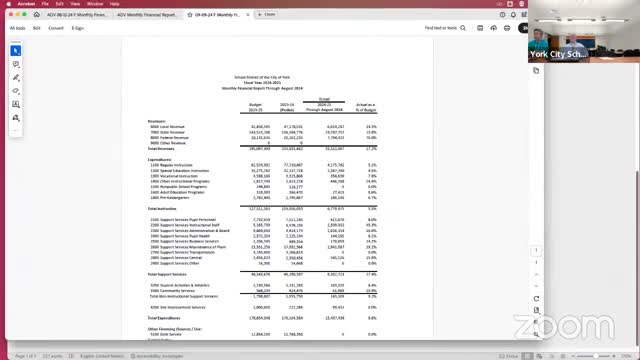Click Total Support Services row label
The height and width of the screenshot is (360, 640).
(167, 274)
